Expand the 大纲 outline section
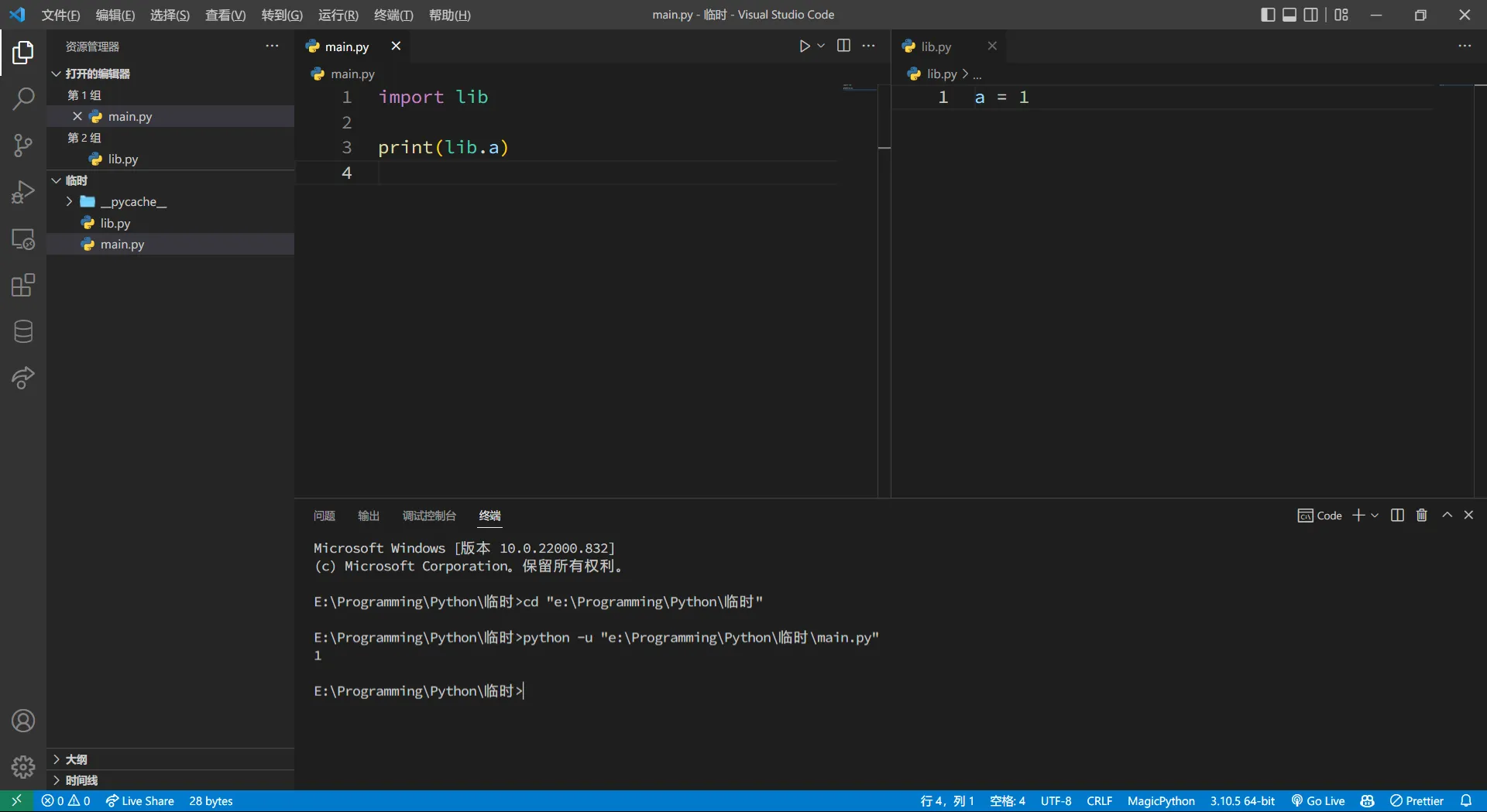Image resolution: width=1487 pixels, height=812 pixels. (76, 759)
